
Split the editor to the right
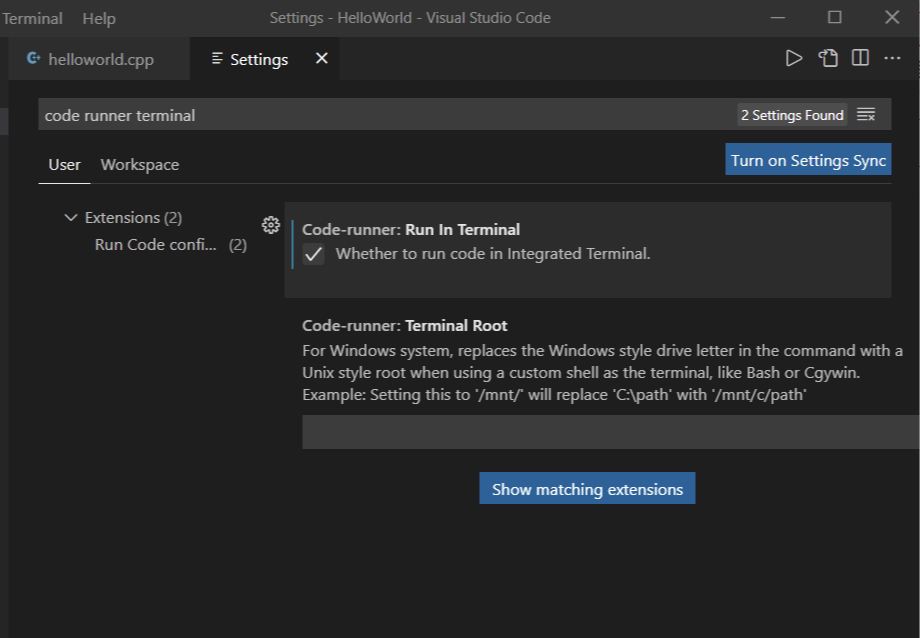click(860, 58)
